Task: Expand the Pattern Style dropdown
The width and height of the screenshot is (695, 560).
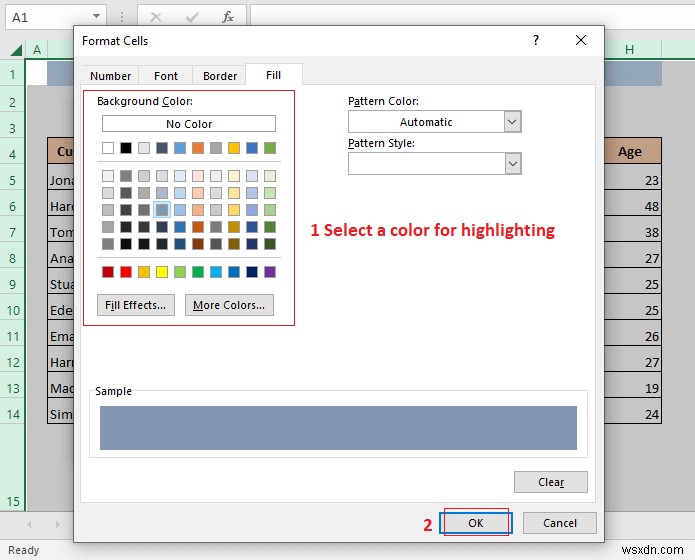Action: 512,163
